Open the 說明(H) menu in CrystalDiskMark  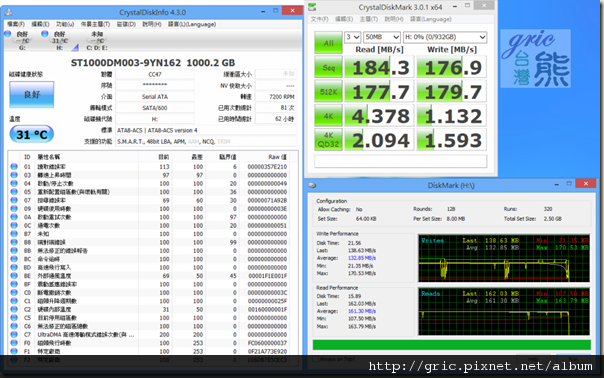[x=394, y=19]
